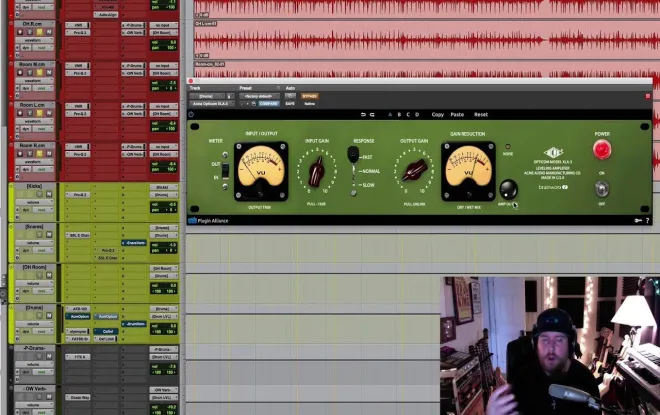Select the NORMAL response setting
This screenshot has width=660, height=415.
(370, 171)
